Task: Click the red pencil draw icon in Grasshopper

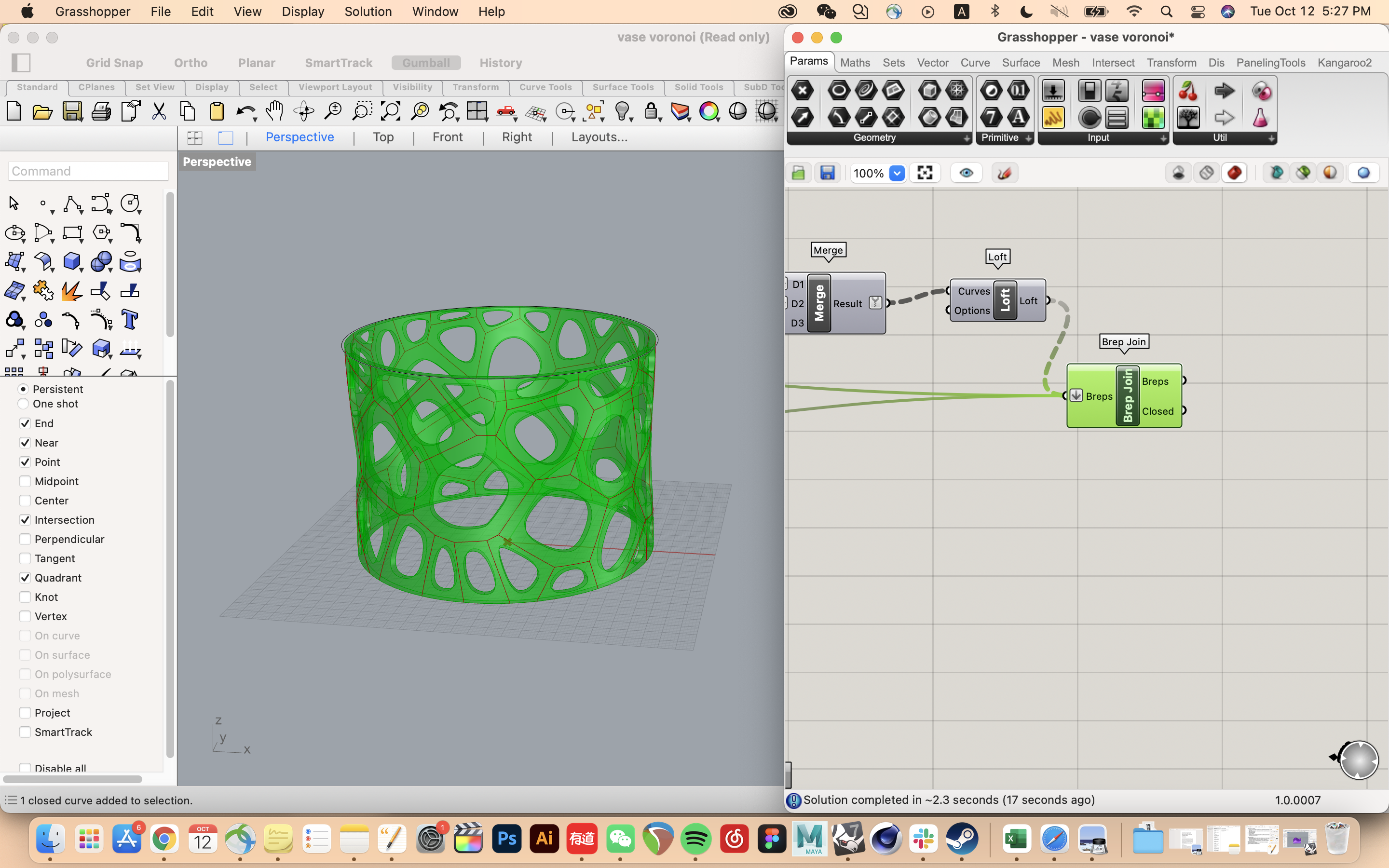Action: tap(1005, 172)
